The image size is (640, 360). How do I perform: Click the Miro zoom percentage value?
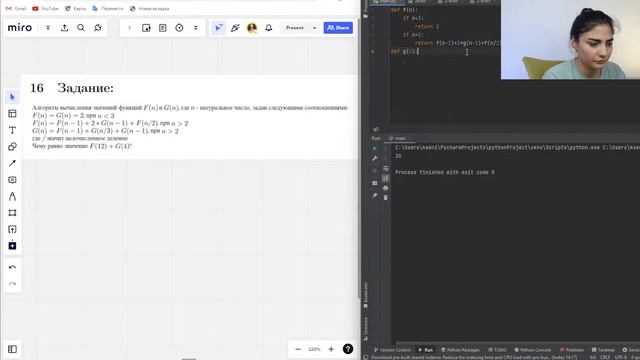pyautogui.click(x=314, y=349)
